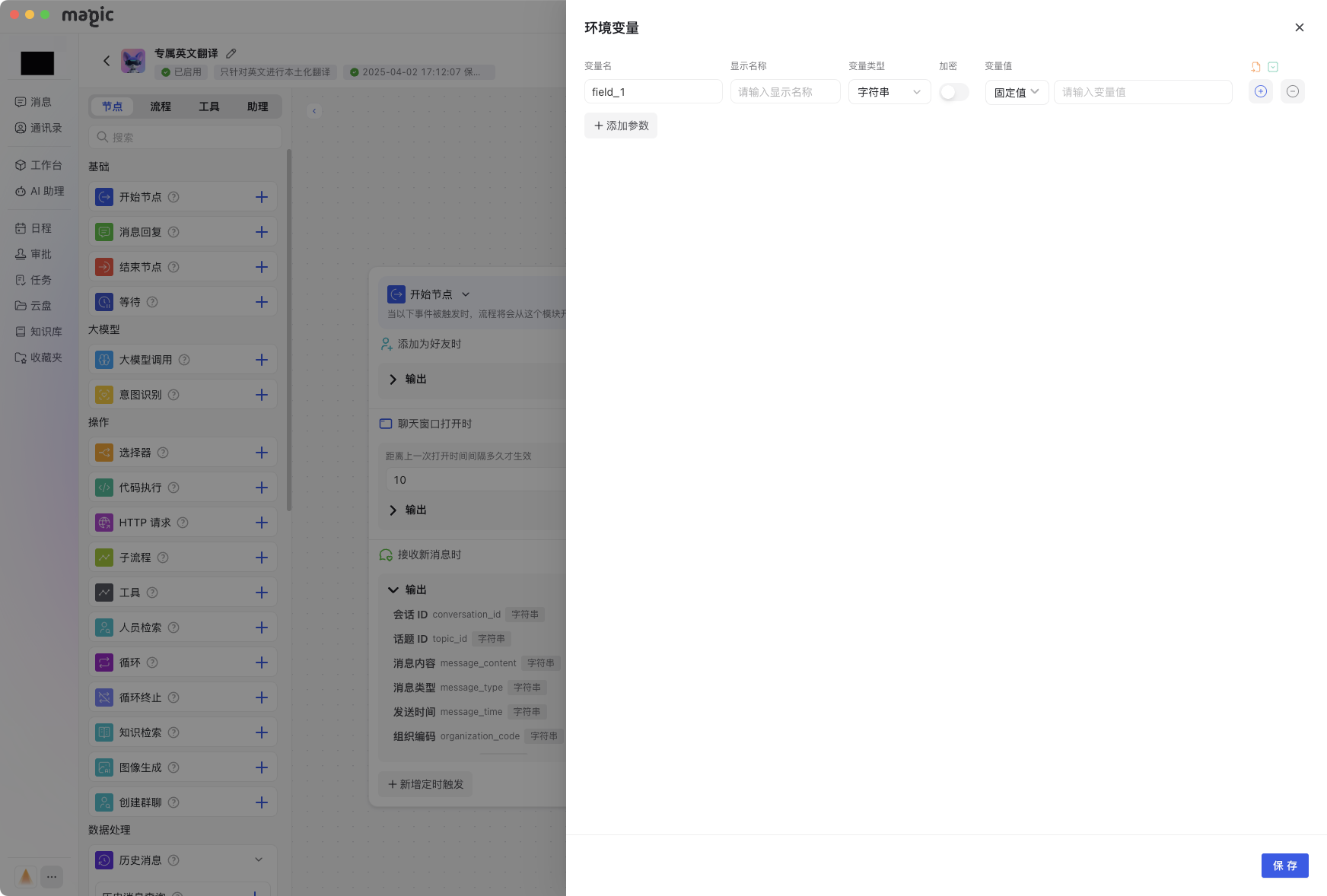
Task: Add an 意图识别 node with its plus
Action: tap(262, 395)
